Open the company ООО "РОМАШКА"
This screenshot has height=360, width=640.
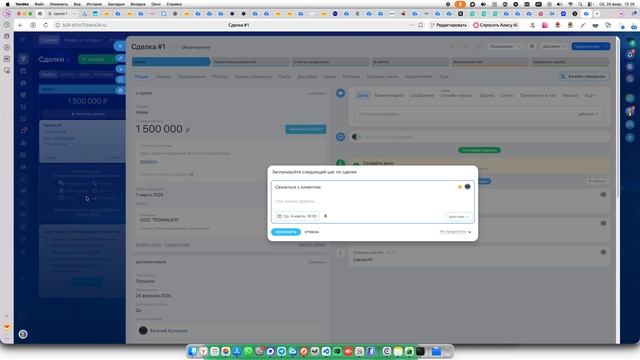(159, 220)
